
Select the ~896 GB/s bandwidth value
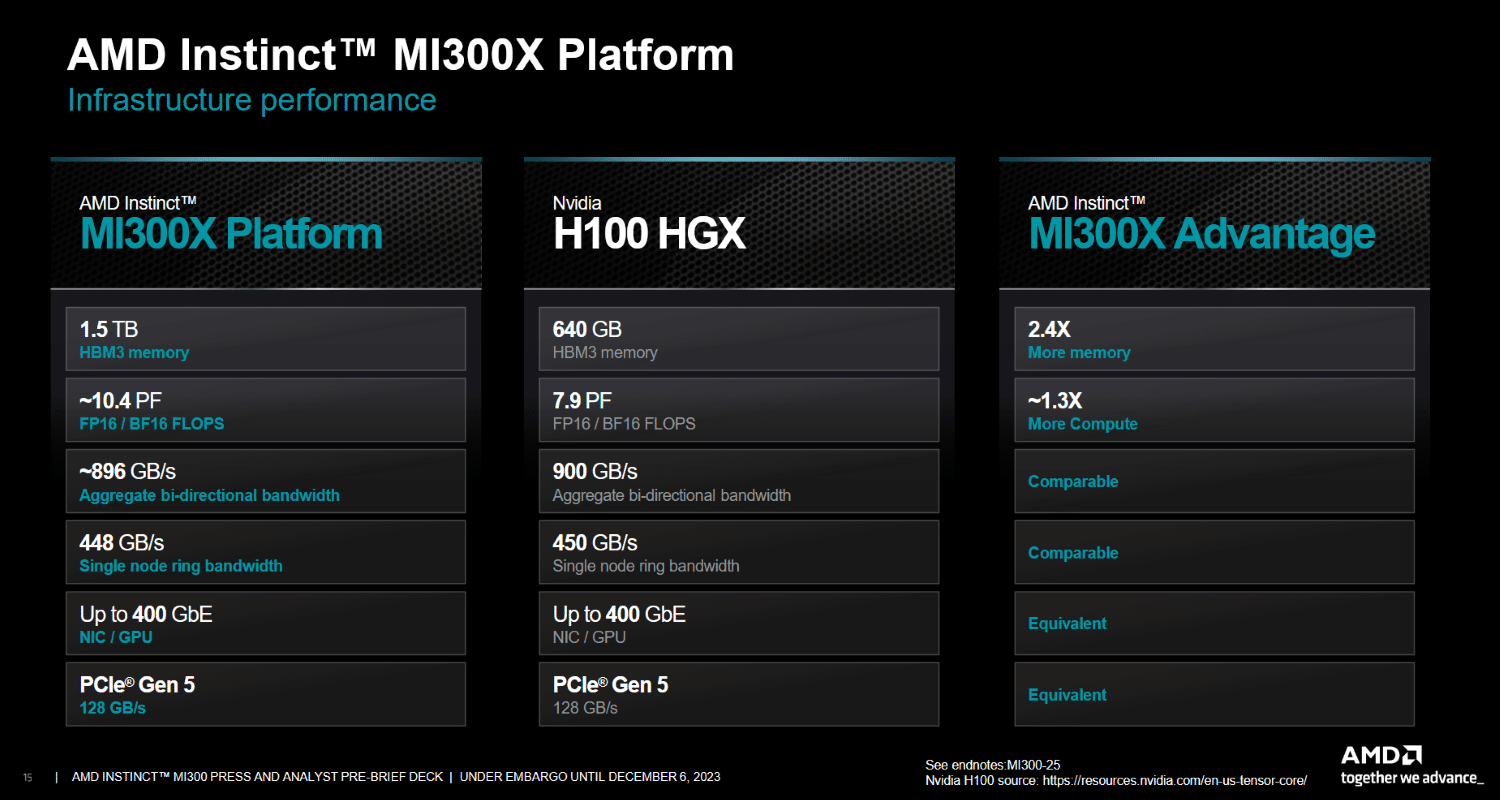(127, 471)
